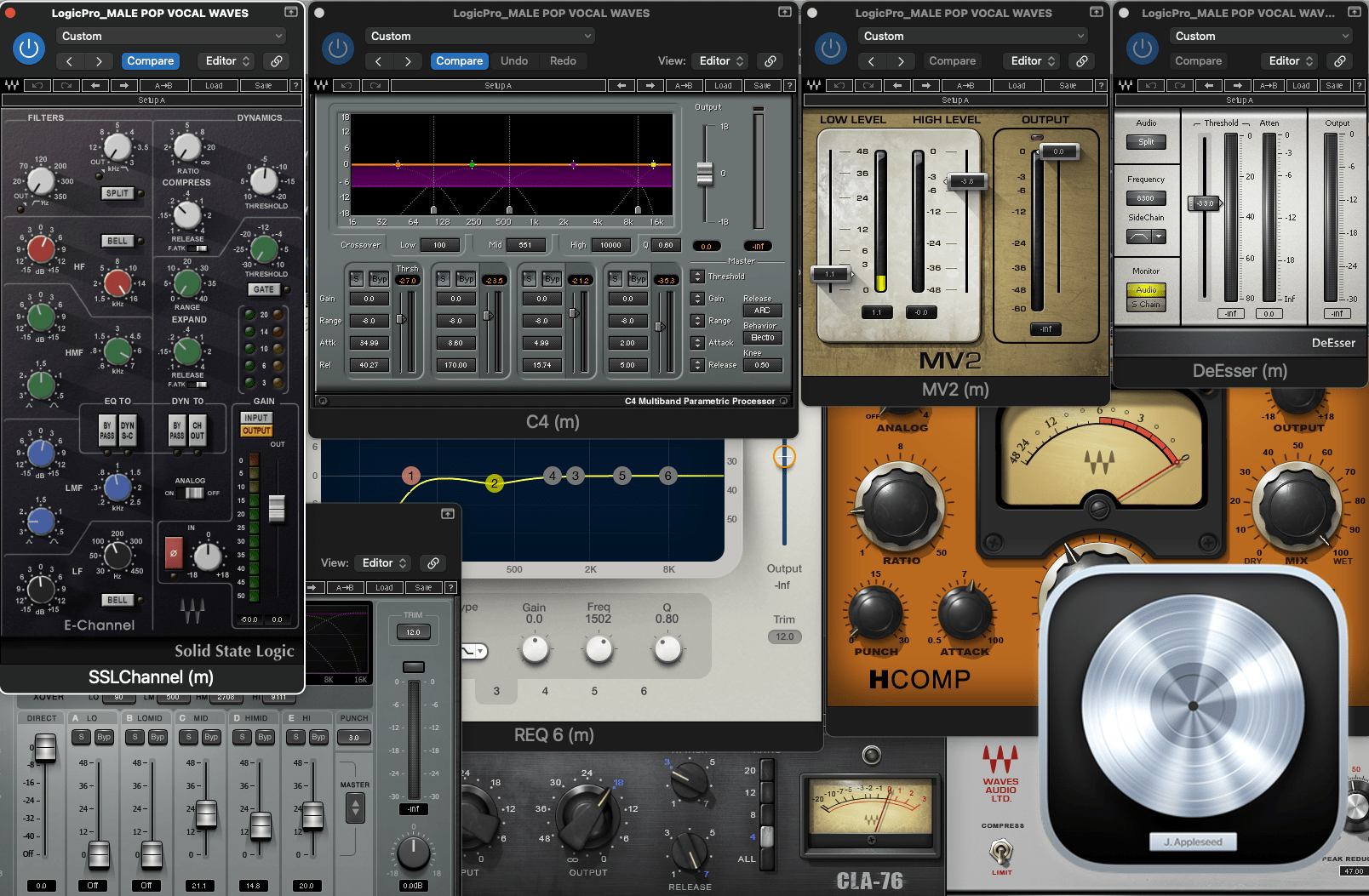
Task: Click the Redo button in C4 header
Action: pos(563,61)
